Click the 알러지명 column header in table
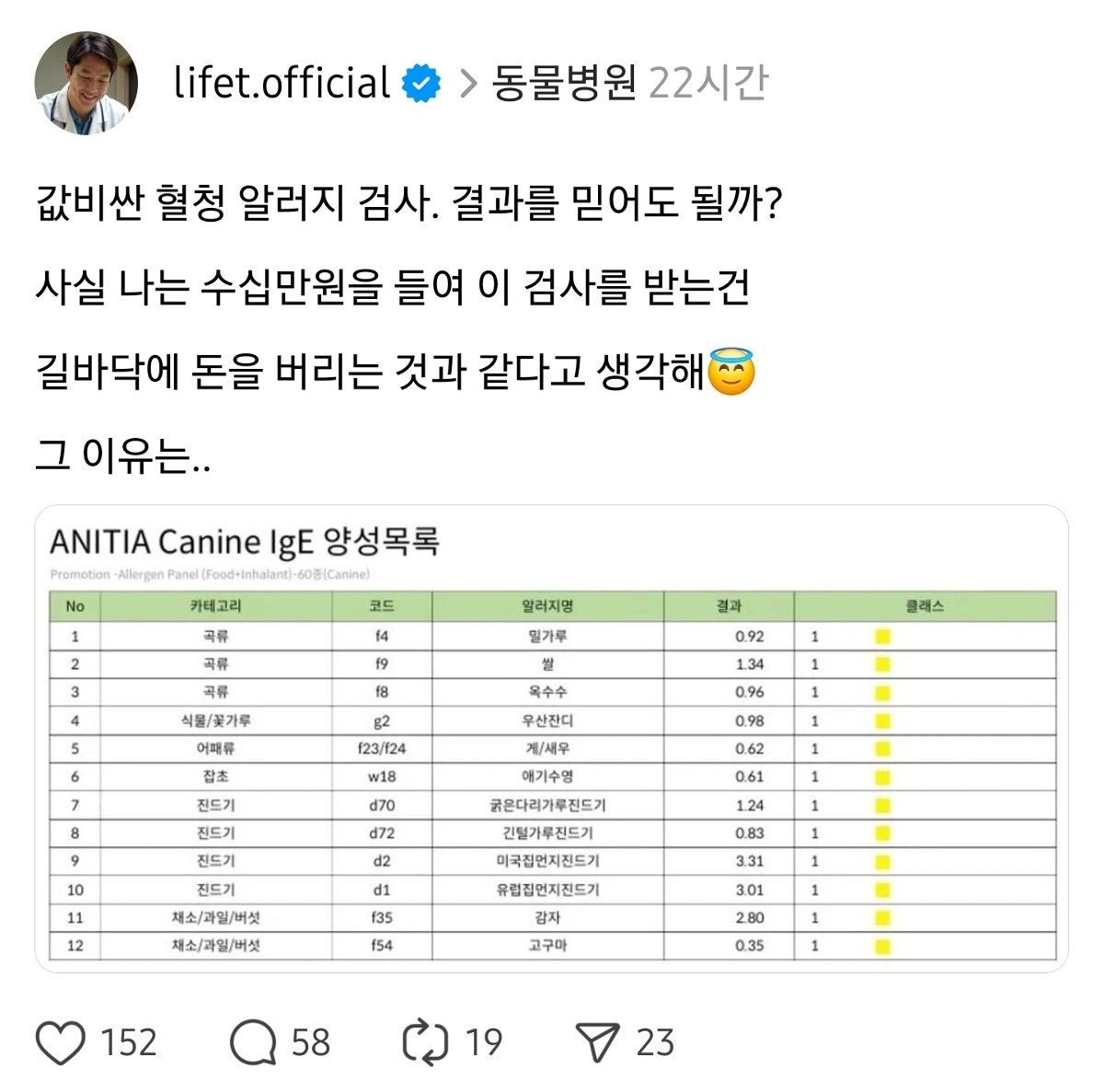 [x=547, y=606]
